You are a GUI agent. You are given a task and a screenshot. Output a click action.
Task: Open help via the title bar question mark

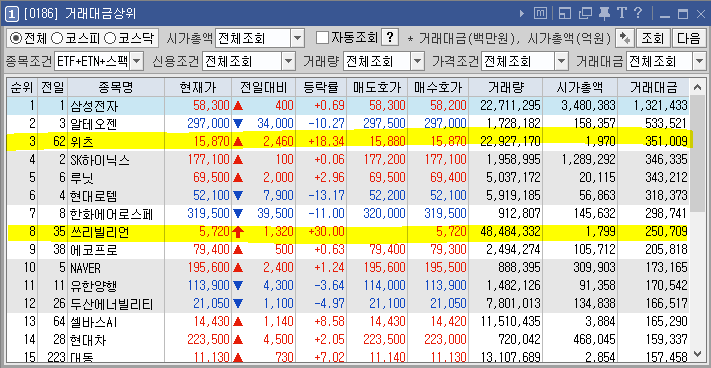click(638, 13)
